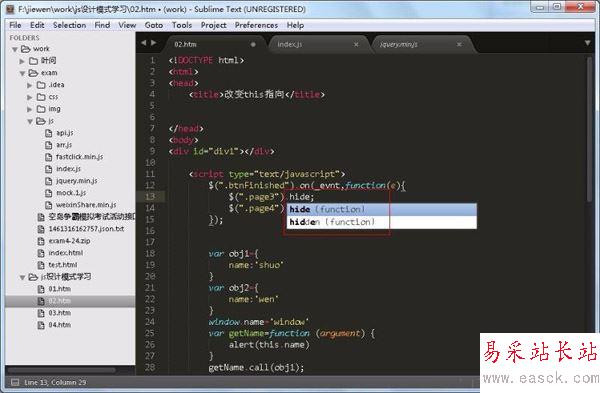Screen dimensions: 600x393
Task: Click the work folder icon
Action: pyautogui.click(x=26, y=49)
